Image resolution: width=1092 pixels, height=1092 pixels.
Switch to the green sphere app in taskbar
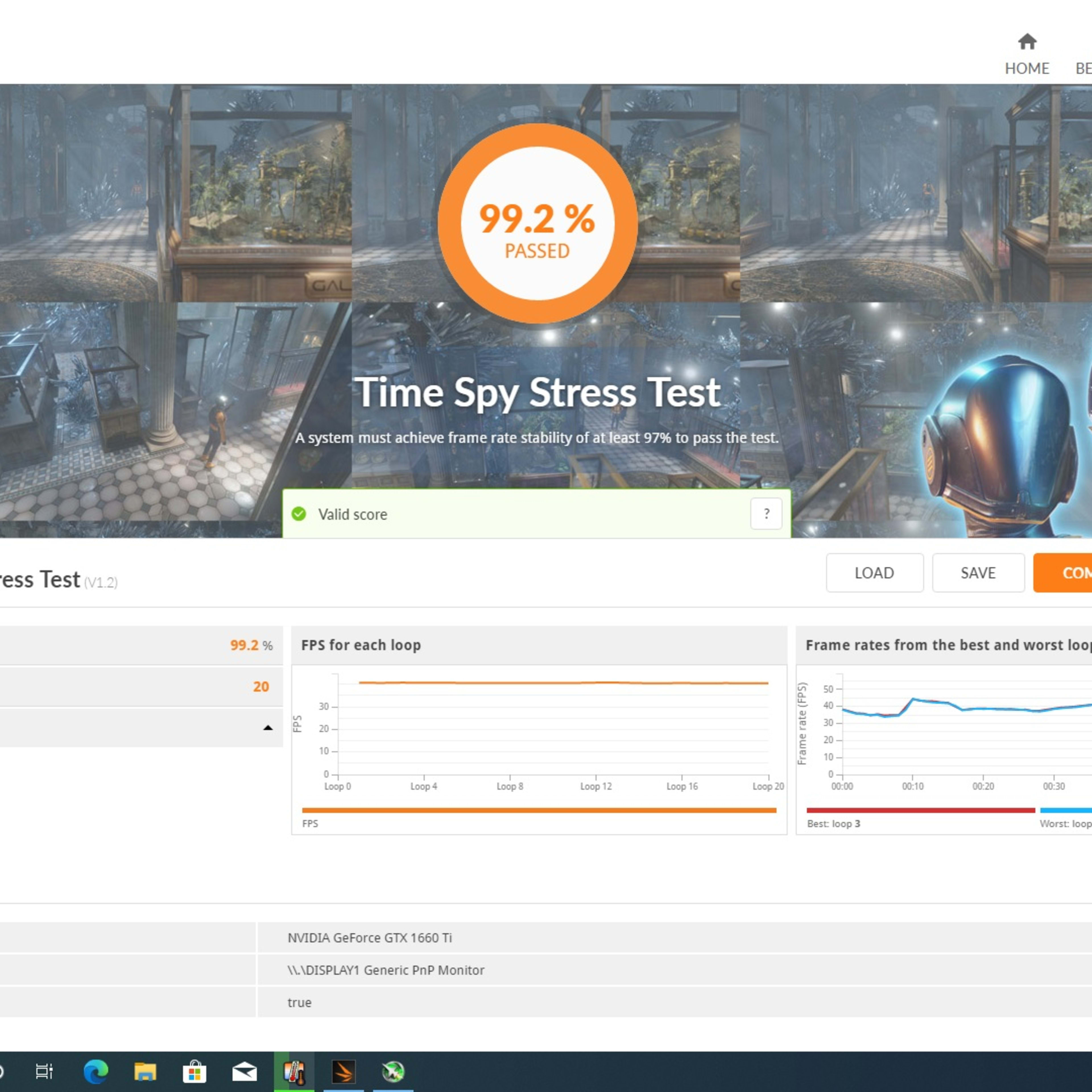[393, 1071]
